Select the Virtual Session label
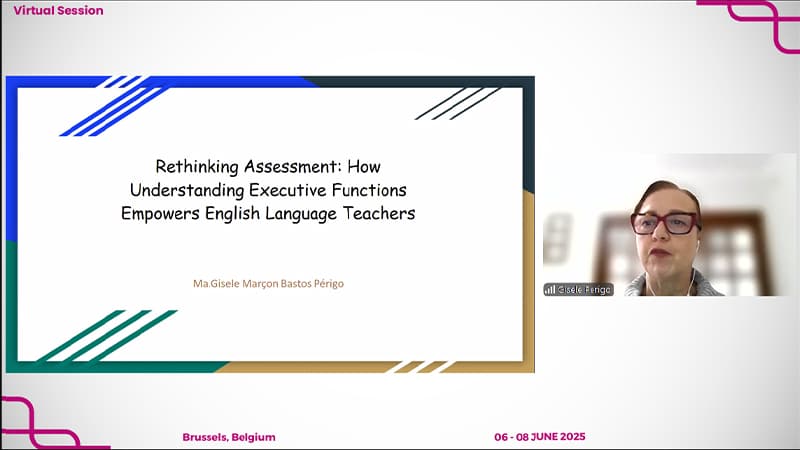This screenshot has height=450, width=800. [x=58, y=11]
